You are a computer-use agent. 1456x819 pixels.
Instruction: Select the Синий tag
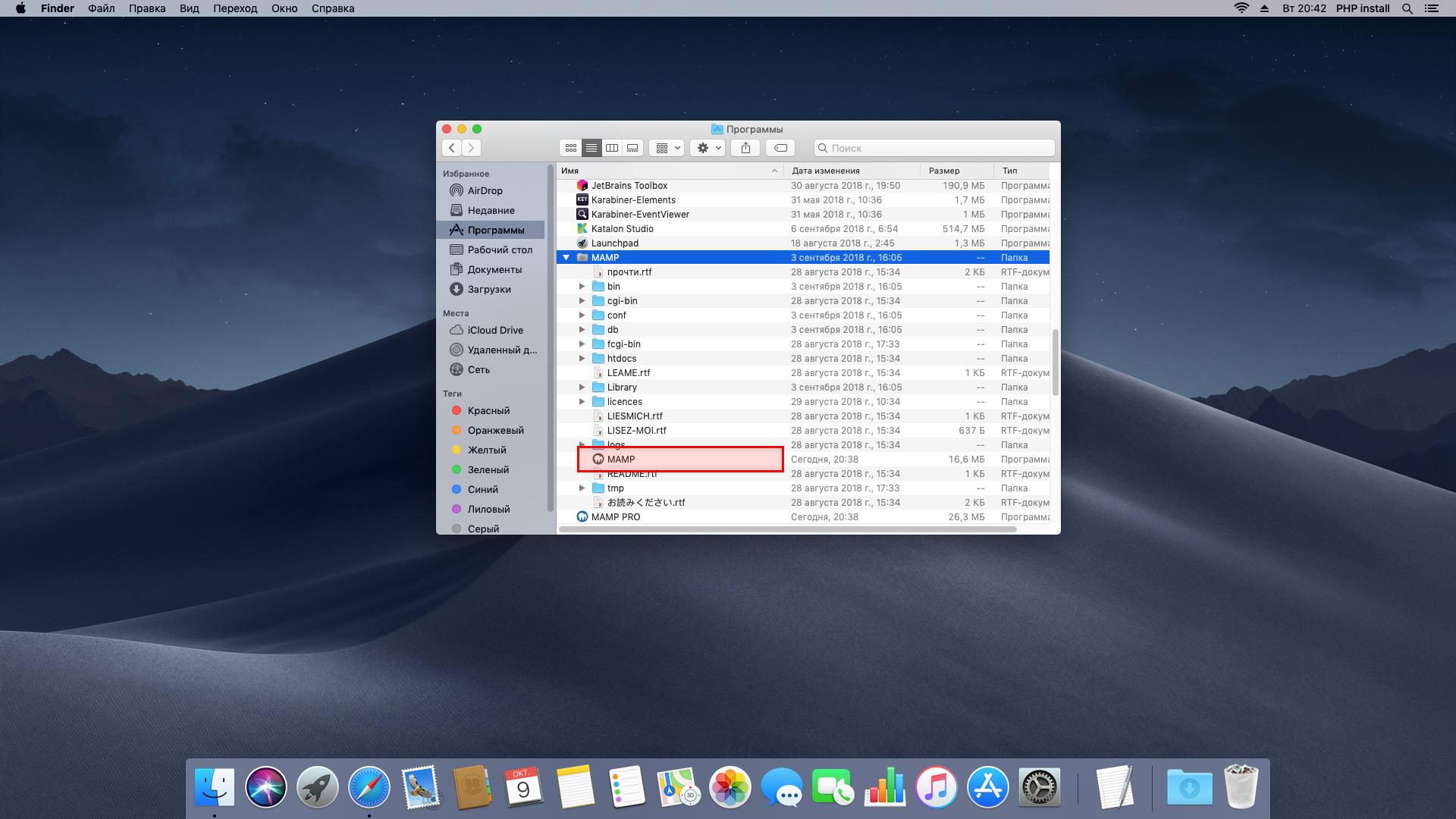491,490
